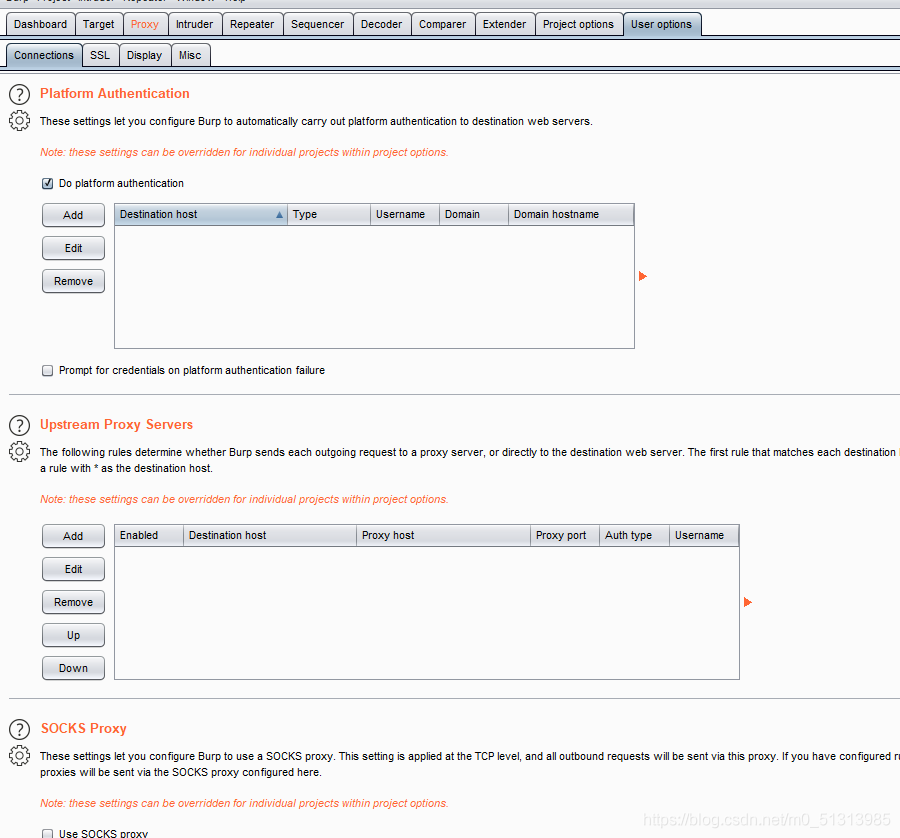900x838 pixels.
Task: Sort by Proxy host column header
Action: (444, 536)
